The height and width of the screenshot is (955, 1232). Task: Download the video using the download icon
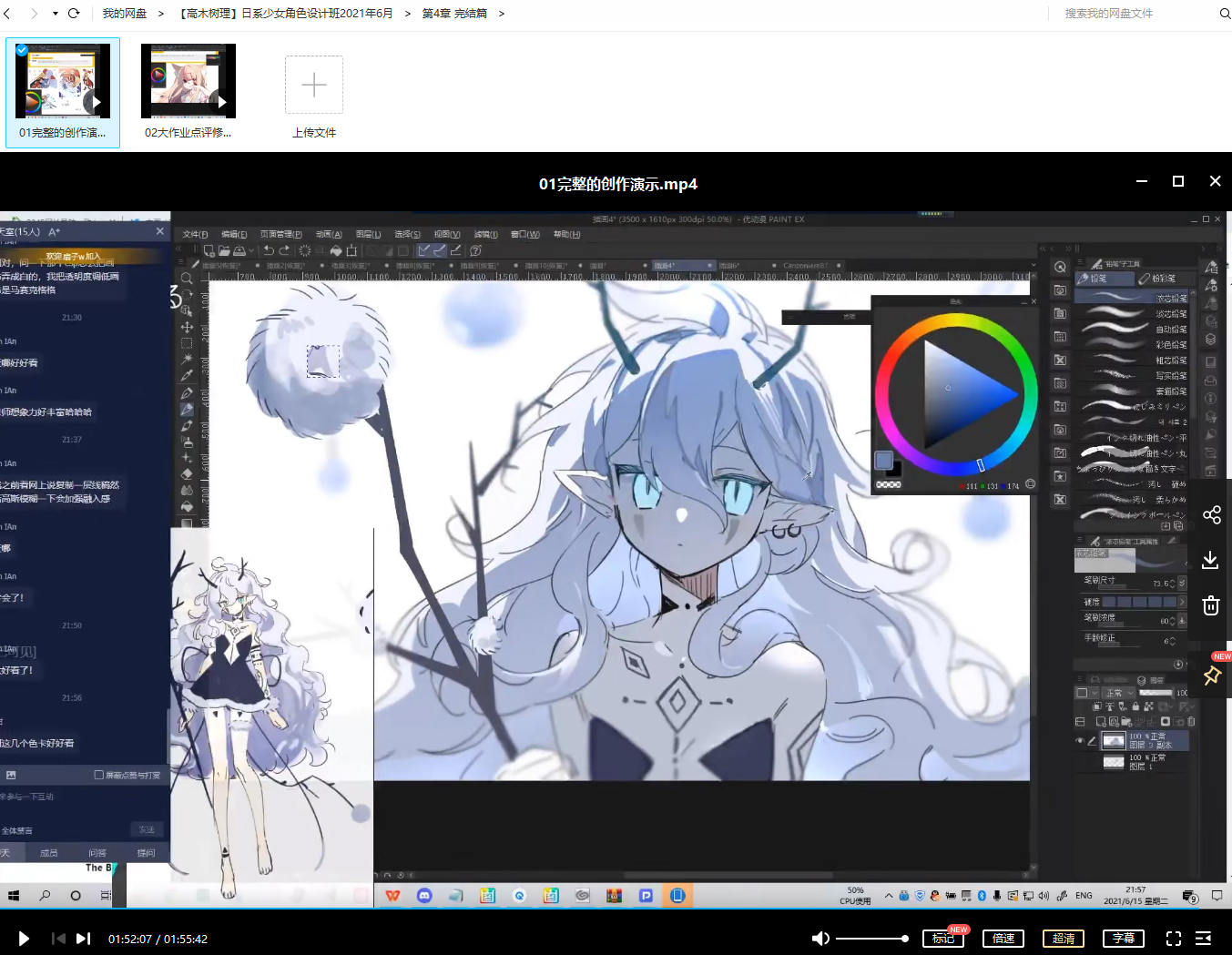(x=1210, y=560)
